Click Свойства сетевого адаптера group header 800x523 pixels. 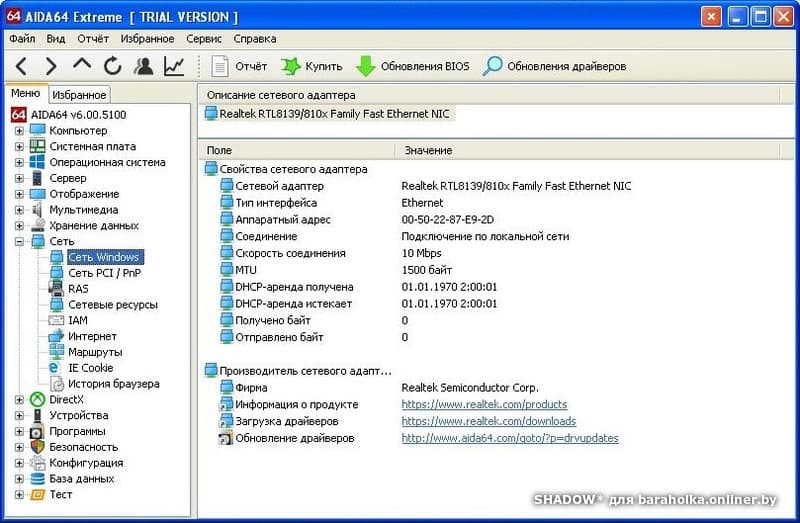(286, 169)
